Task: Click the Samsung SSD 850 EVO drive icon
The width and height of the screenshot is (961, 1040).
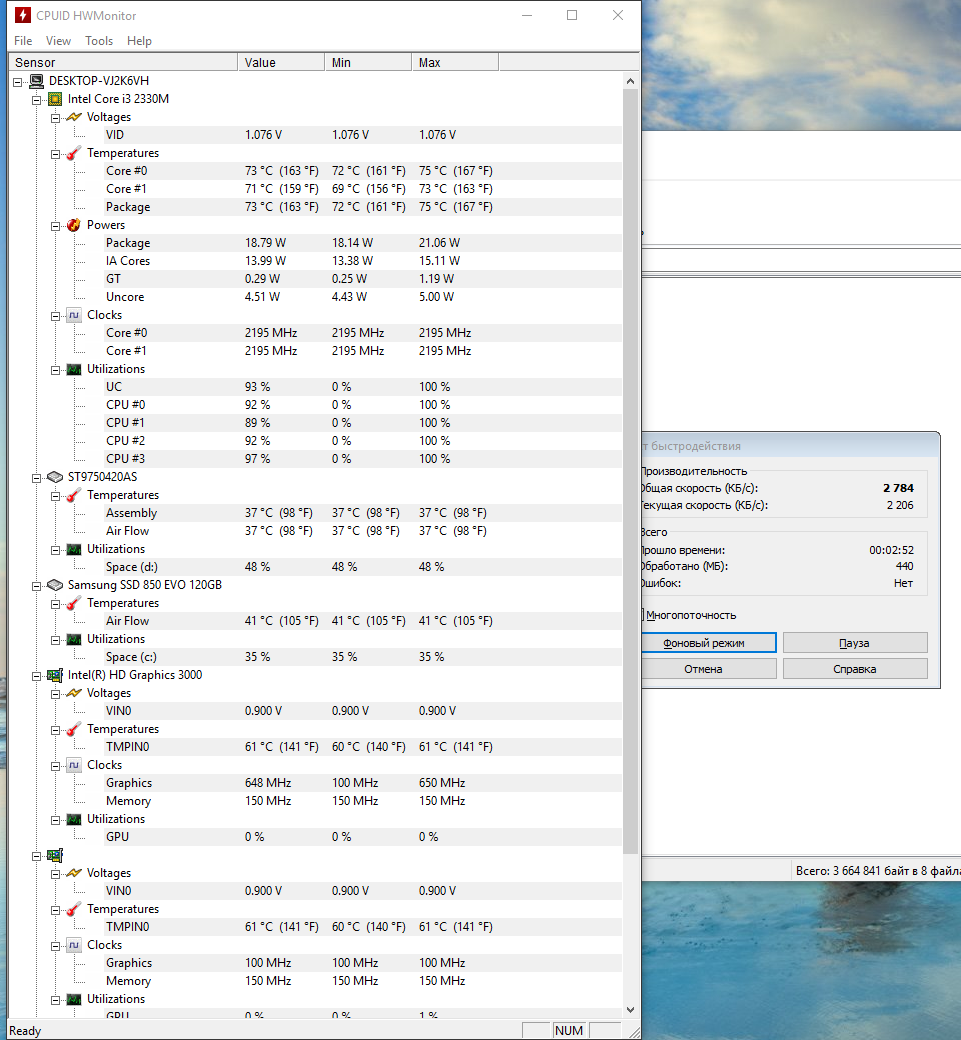Action: click(x=55, y=585)
